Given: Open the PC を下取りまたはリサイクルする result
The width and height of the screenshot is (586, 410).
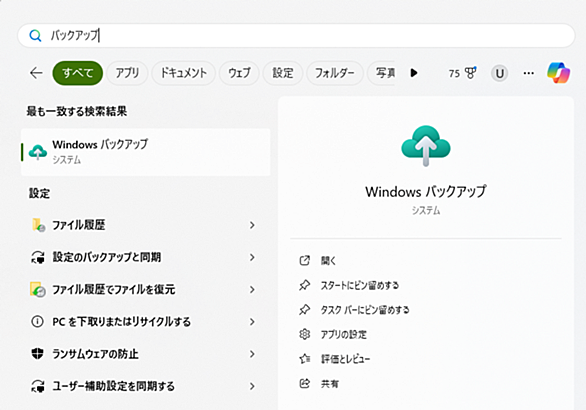Looking at the screenshot, I should (x=146, y=321).
